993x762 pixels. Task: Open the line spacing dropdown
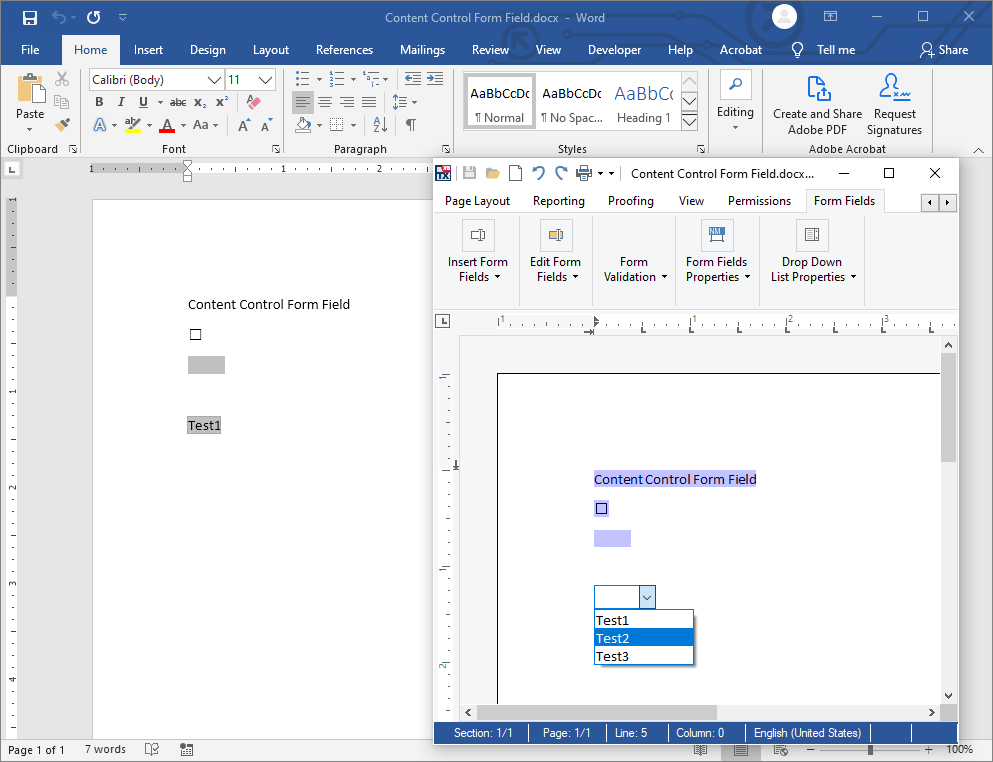point(412,101)
